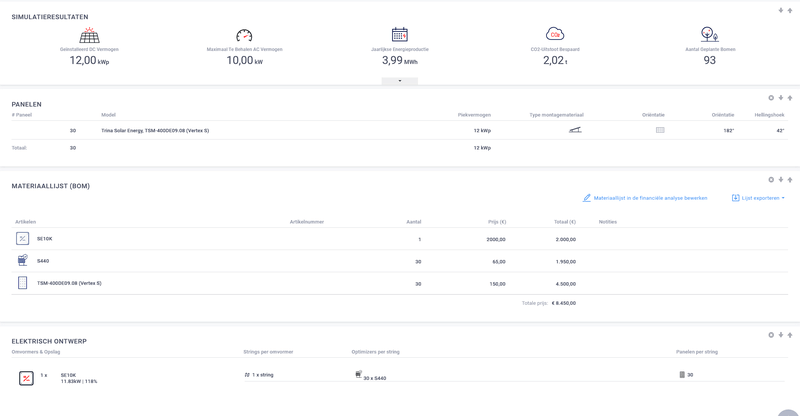Screen dimensions: 800x416
Task: Click the panel icon under Panelen per string
Action: (682, 375)
